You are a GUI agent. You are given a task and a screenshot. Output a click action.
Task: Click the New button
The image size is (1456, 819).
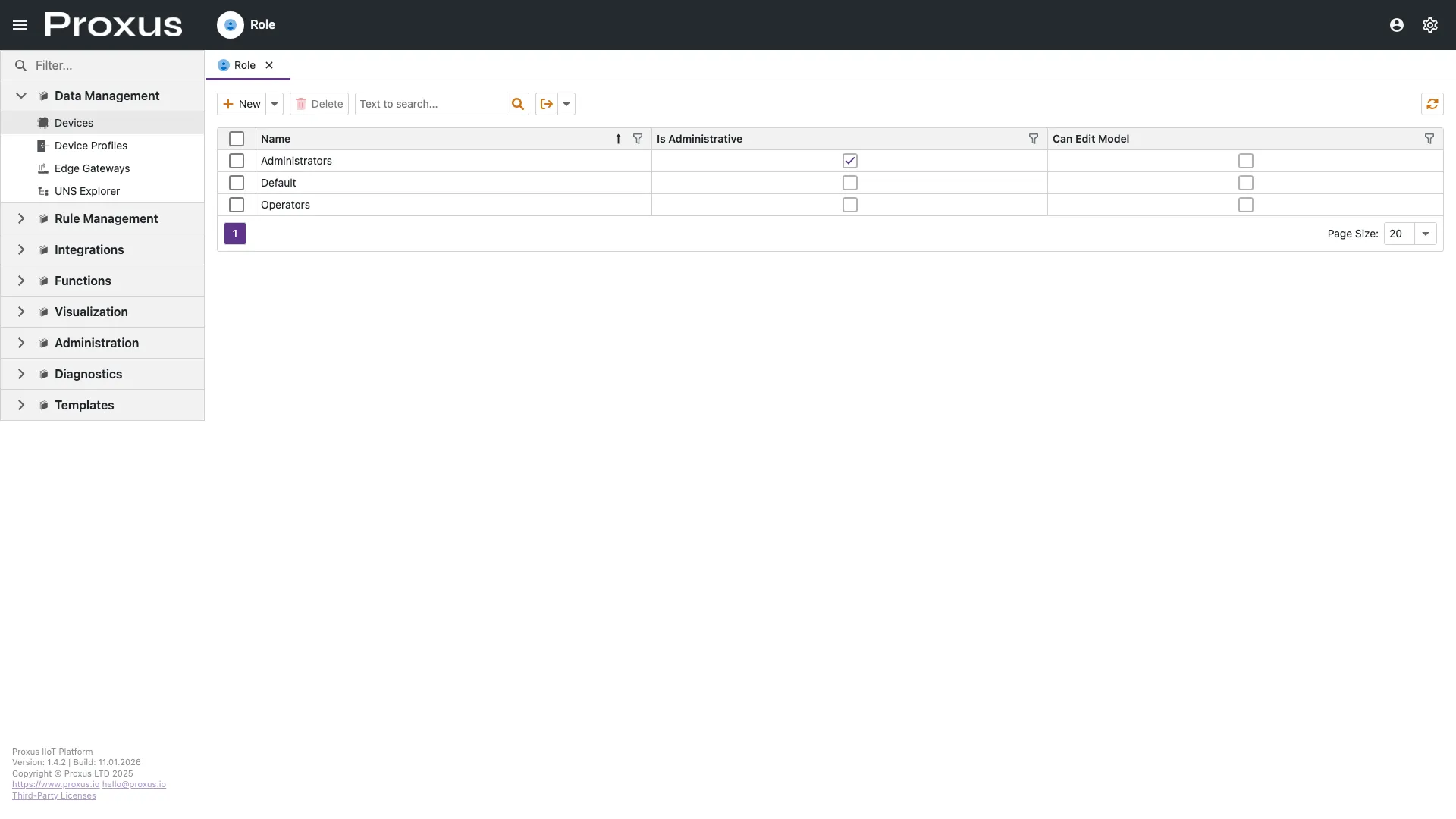click(242, 104)
